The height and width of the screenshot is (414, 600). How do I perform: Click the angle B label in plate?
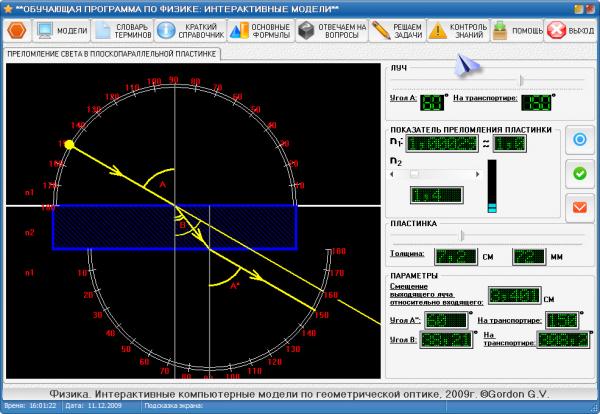[x=183, y=225]
